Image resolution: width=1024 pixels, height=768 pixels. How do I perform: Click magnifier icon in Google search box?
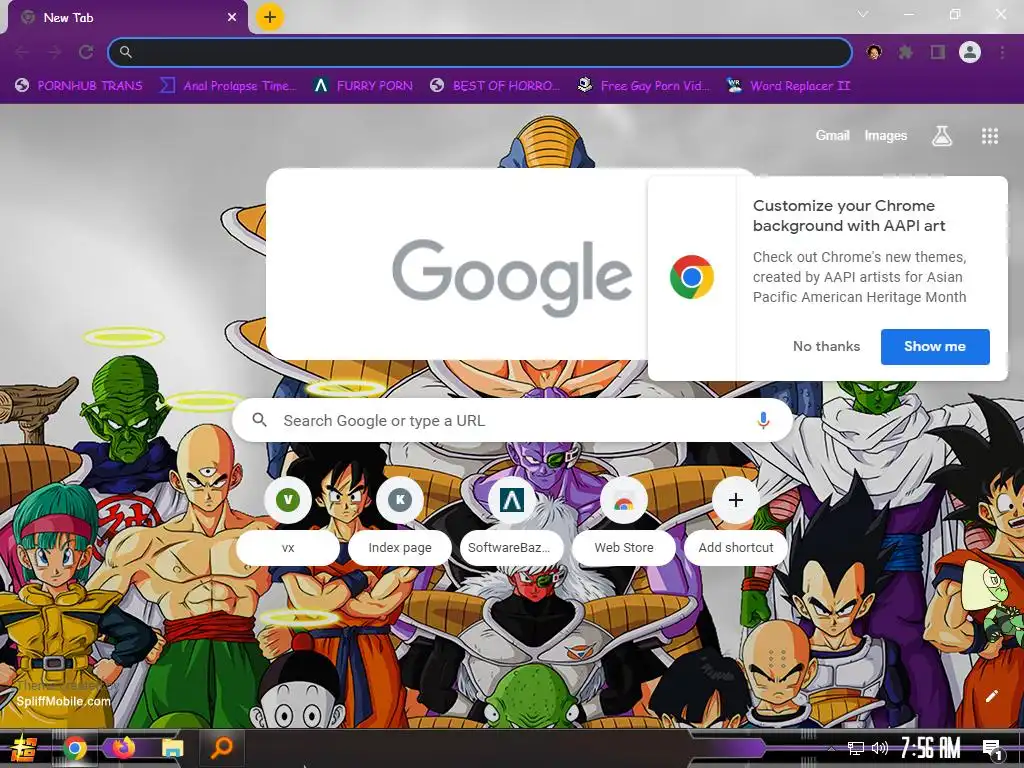pyautogui.click(x=259, y=420)
